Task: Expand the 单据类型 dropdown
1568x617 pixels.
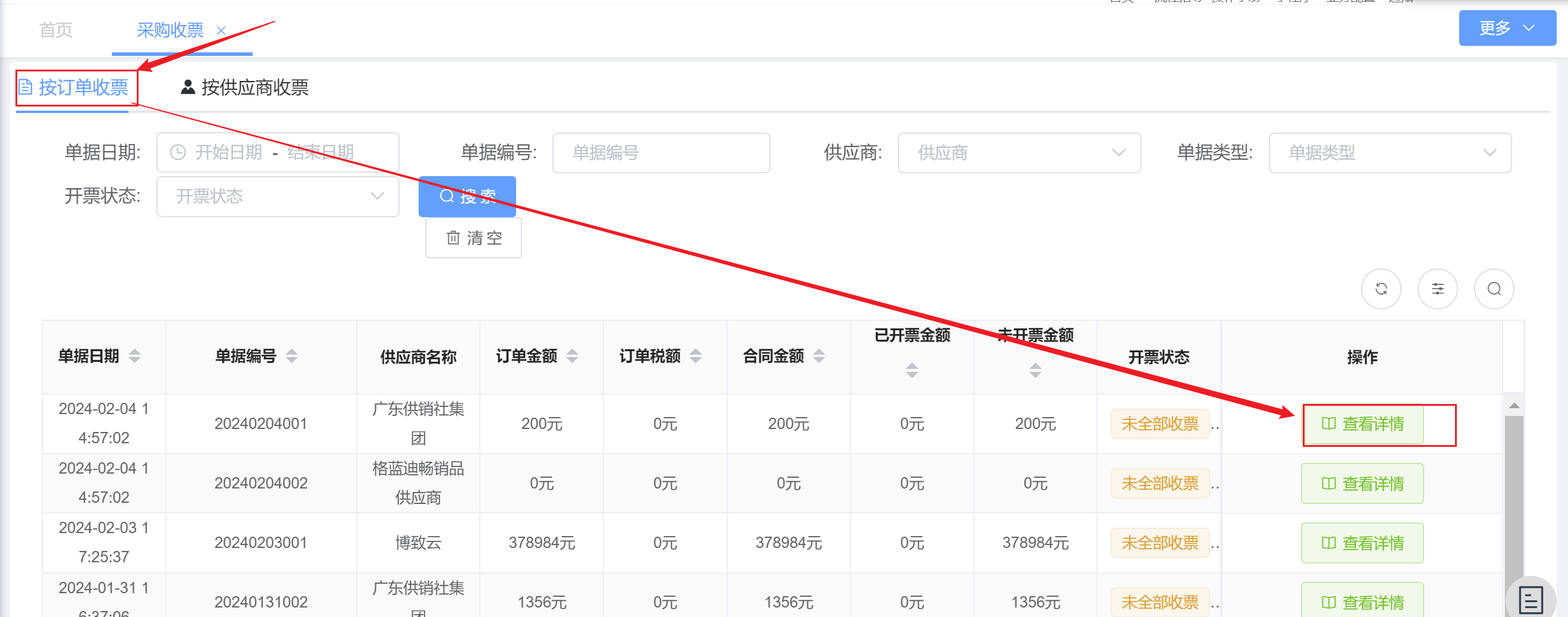Action: (1390, 153)
